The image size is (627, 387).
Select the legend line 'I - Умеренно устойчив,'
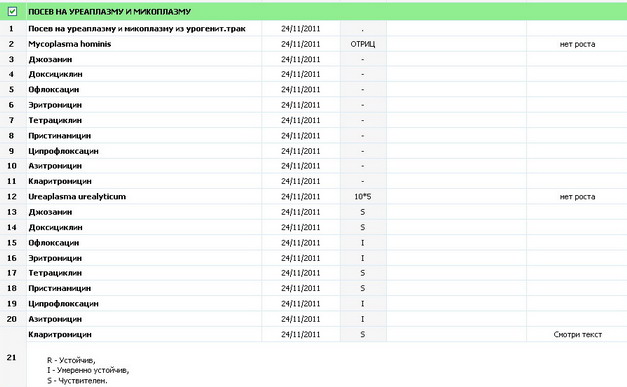coord(88,371)
